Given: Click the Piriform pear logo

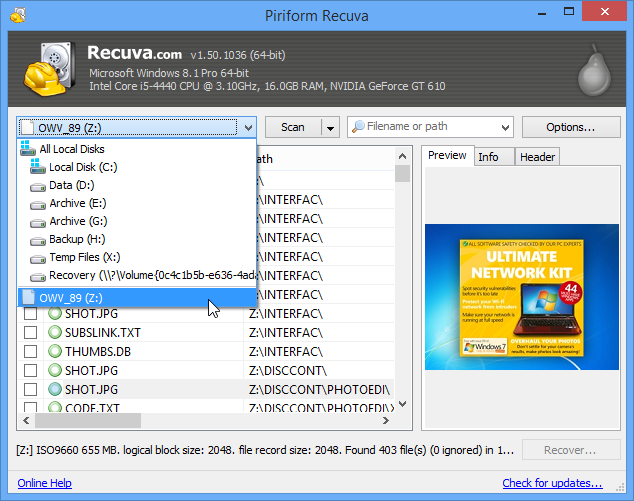Looking at the screenshot, I should point(594,70).
